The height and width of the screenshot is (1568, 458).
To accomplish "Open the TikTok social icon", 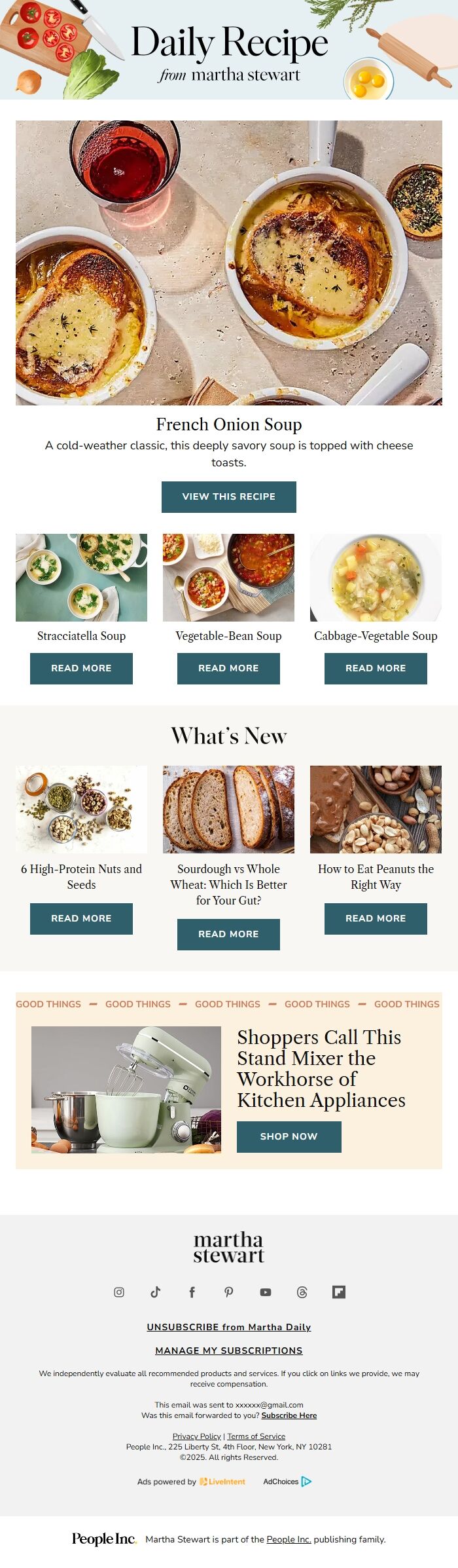I will (x=156, y=1292).
